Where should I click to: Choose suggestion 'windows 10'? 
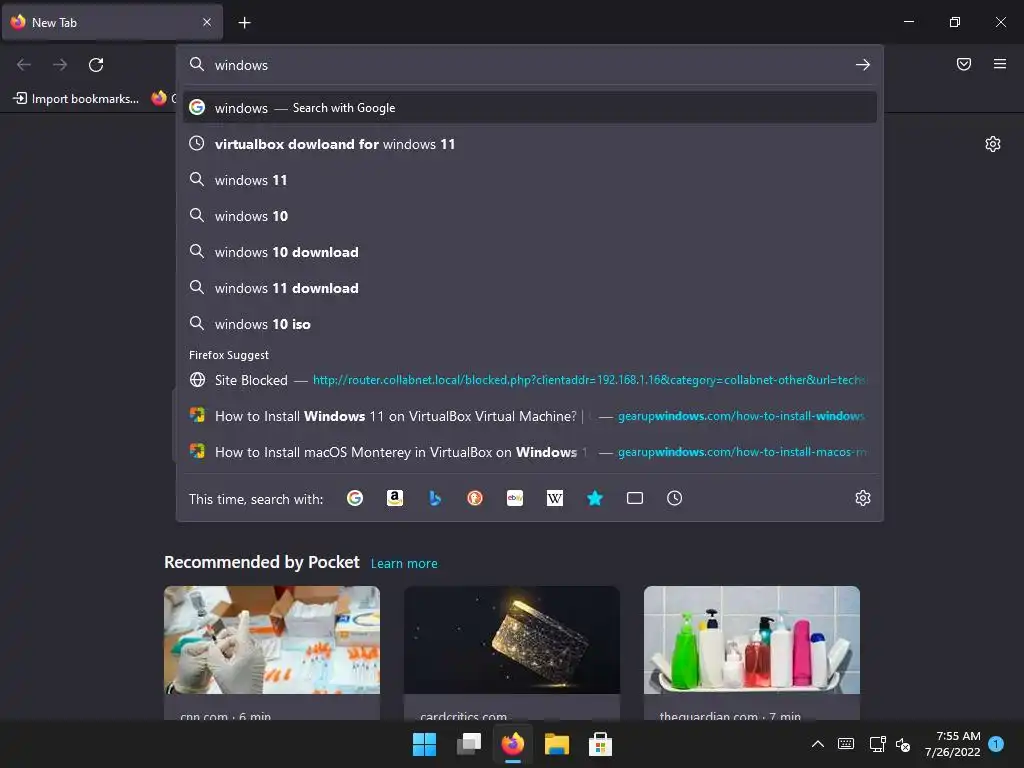[530, 216]
